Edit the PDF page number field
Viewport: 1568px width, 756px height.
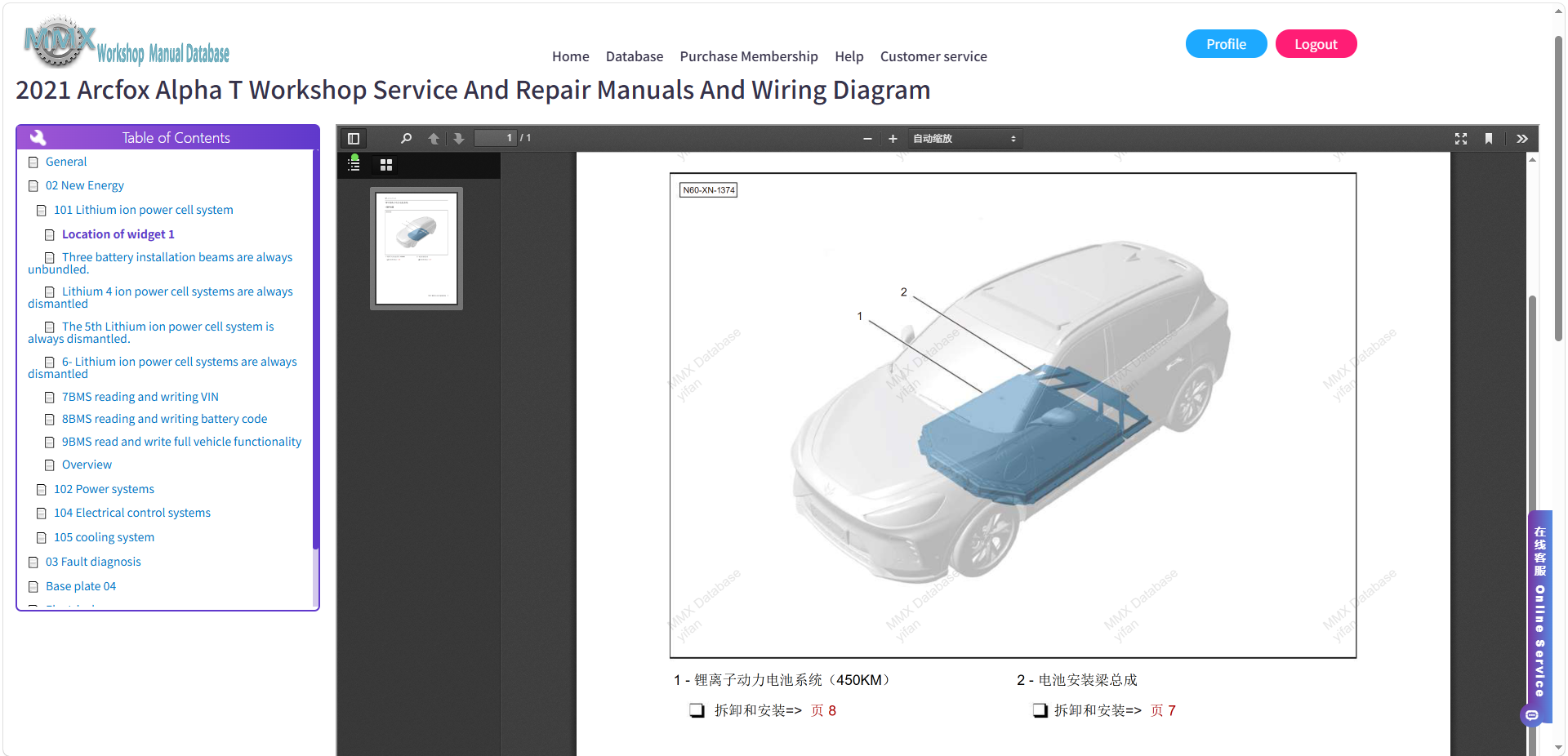[496, 138]
